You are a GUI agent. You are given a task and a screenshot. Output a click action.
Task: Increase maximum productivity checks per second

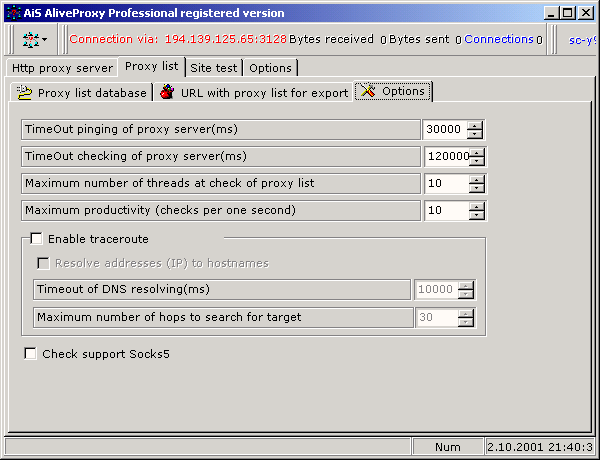click(x=477, y=206)
